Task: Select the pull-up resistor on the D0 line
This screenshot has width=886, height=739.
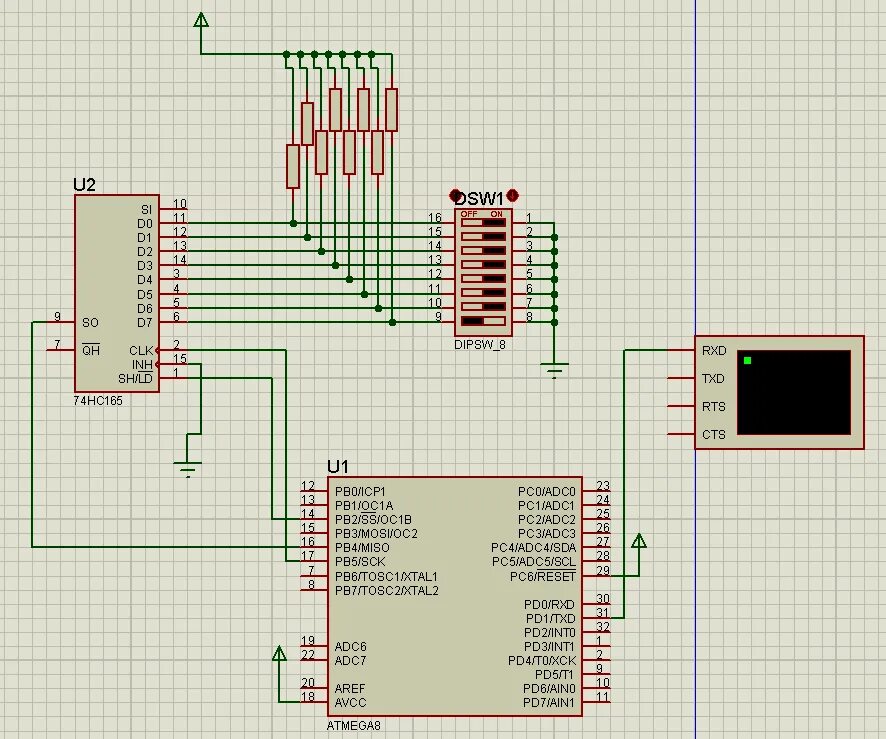Action: point(293,166)
